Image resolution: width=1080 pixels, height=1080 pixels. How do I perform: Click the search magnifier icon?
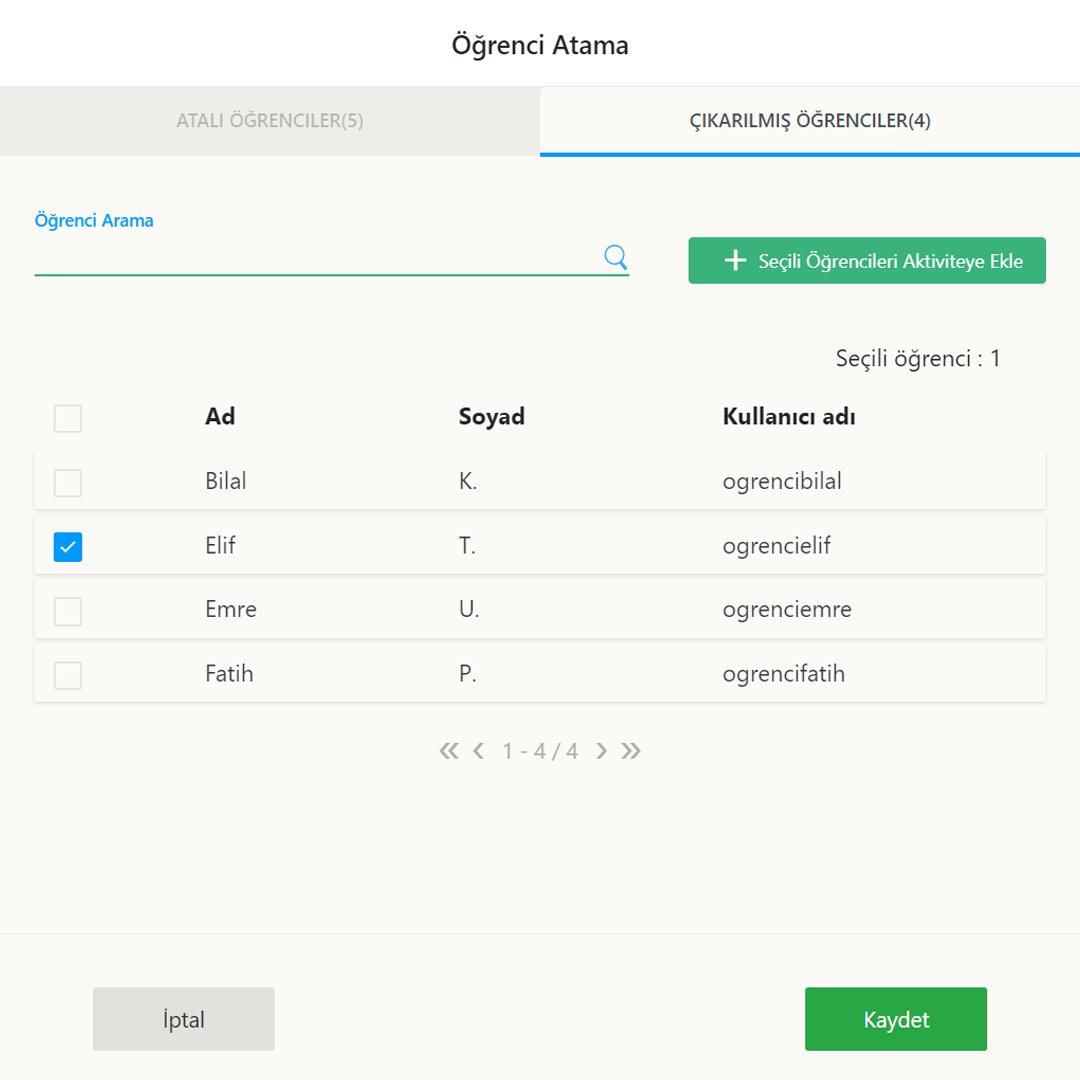tap(615, 257)
